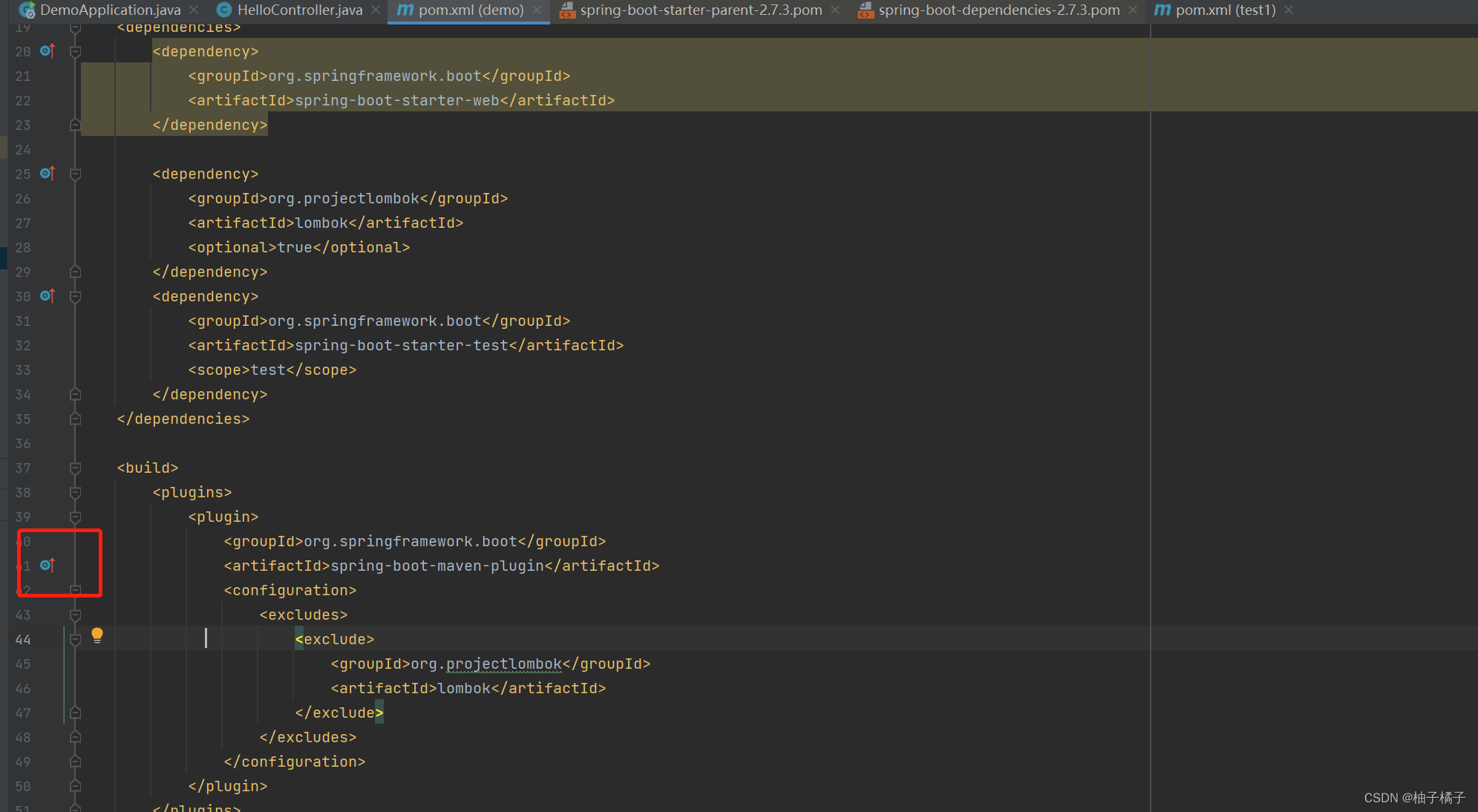This screenshot has height=812, width=1478.
Task: Click gutter override icon on line 20
Action: click(x=47, y=50)
